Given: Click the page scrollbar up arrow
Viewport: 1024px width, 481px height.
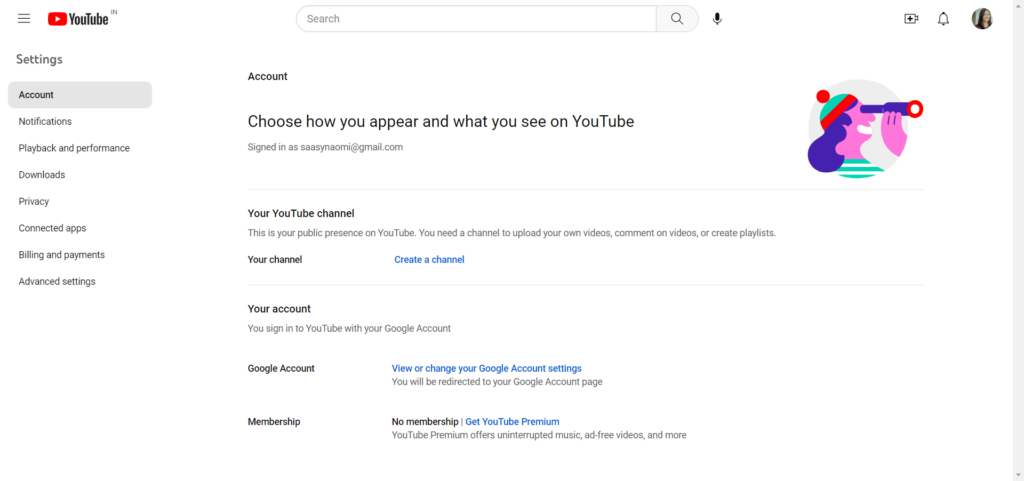Looking at the screenshot, I should pos(1018,5).
